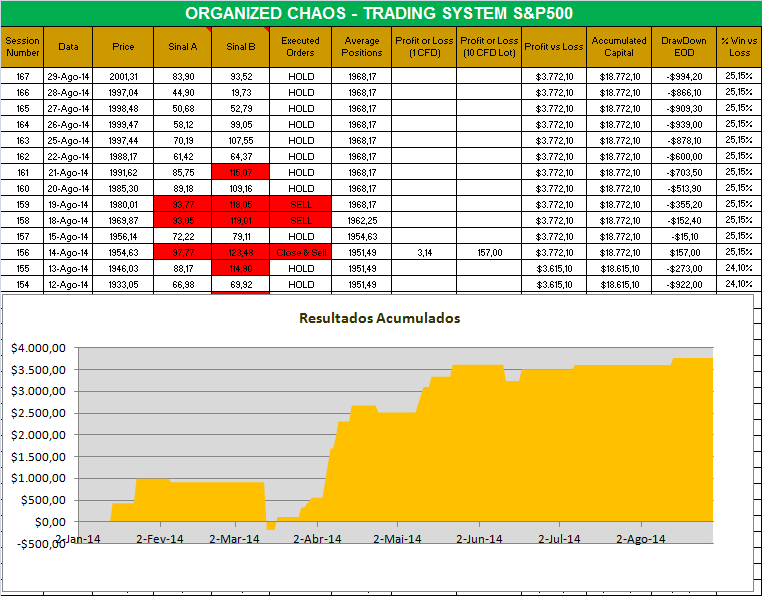762x596 pixels.
Task: Select the $4.000,00 axis label
Action: (x=38, y=348)
